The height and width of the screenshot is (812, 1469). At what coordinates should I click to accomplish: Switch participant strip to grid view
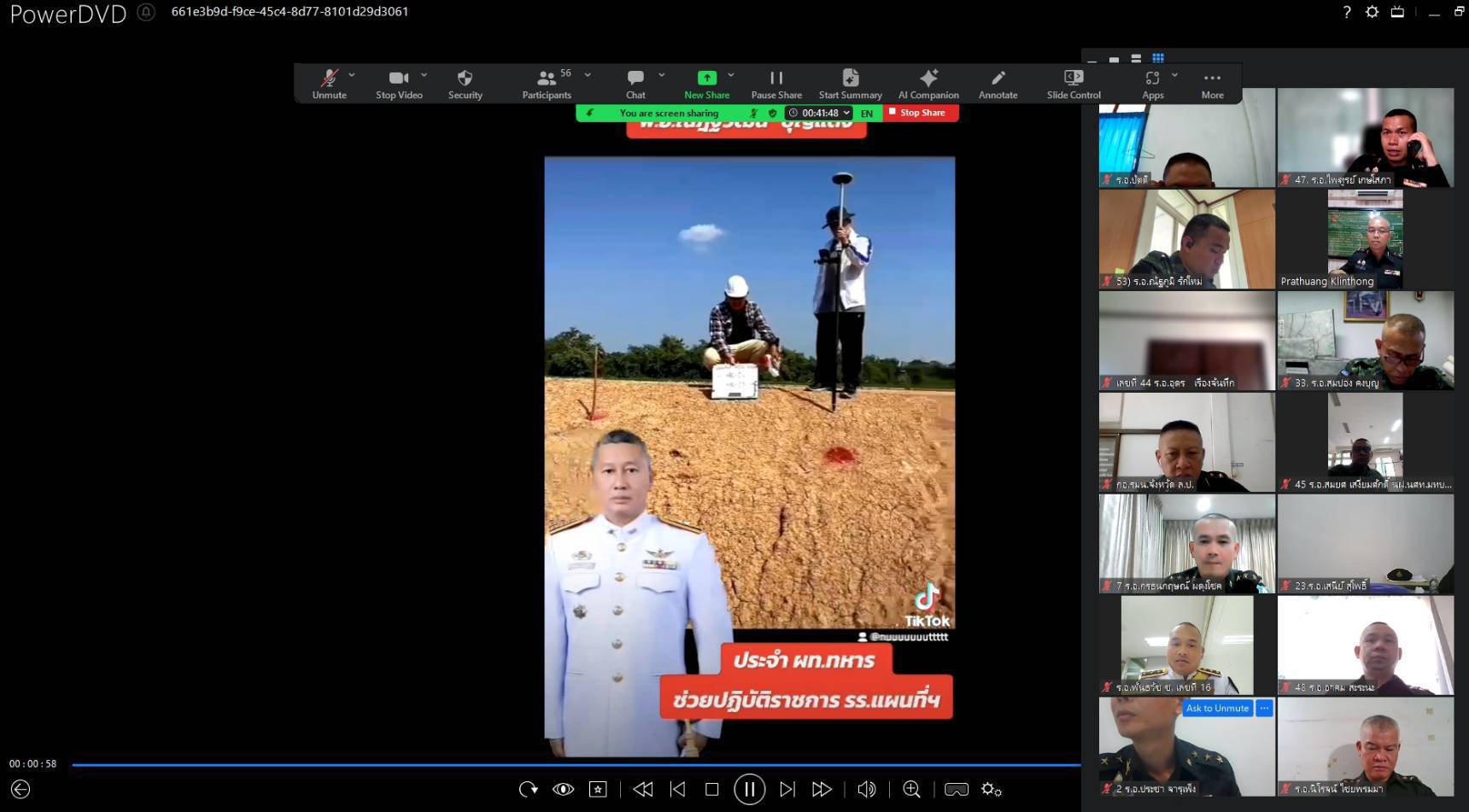pyautogui.click(x=1158, y=58)
